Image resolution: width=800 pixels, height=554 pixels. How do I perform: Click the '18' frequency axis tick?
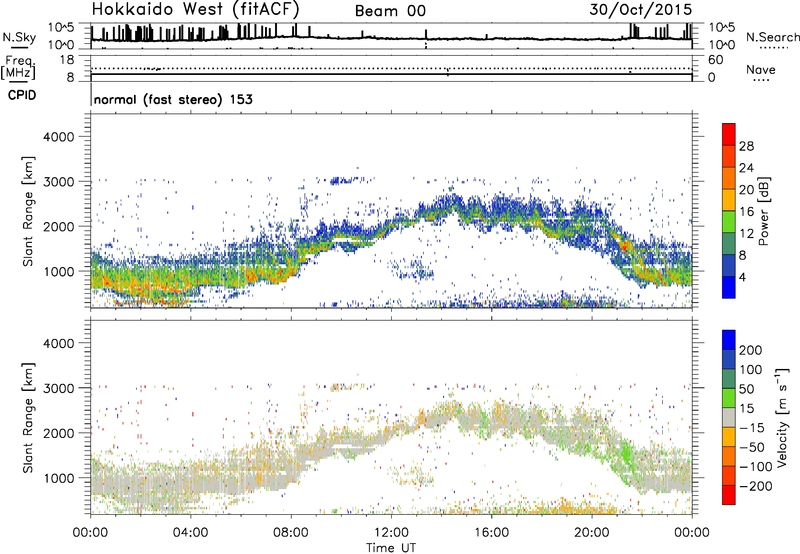tap(67, 59)
